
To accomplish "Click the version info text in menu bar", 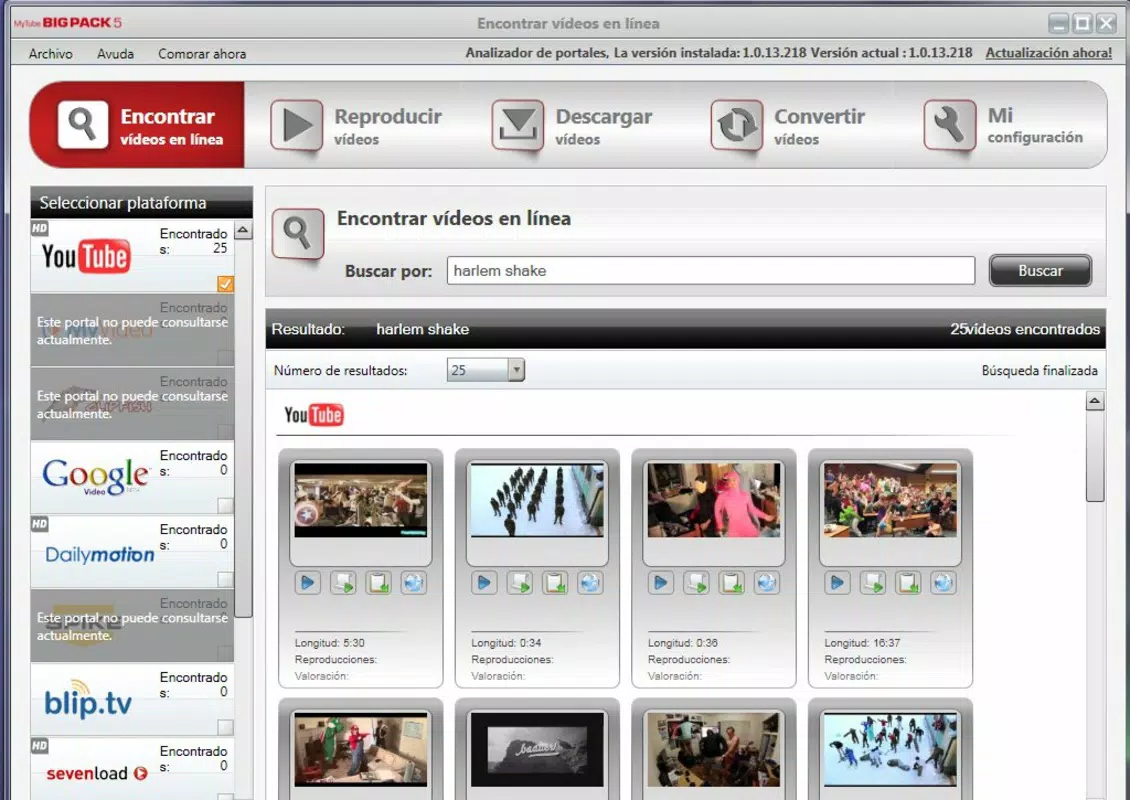I will (x=719, y=53).
